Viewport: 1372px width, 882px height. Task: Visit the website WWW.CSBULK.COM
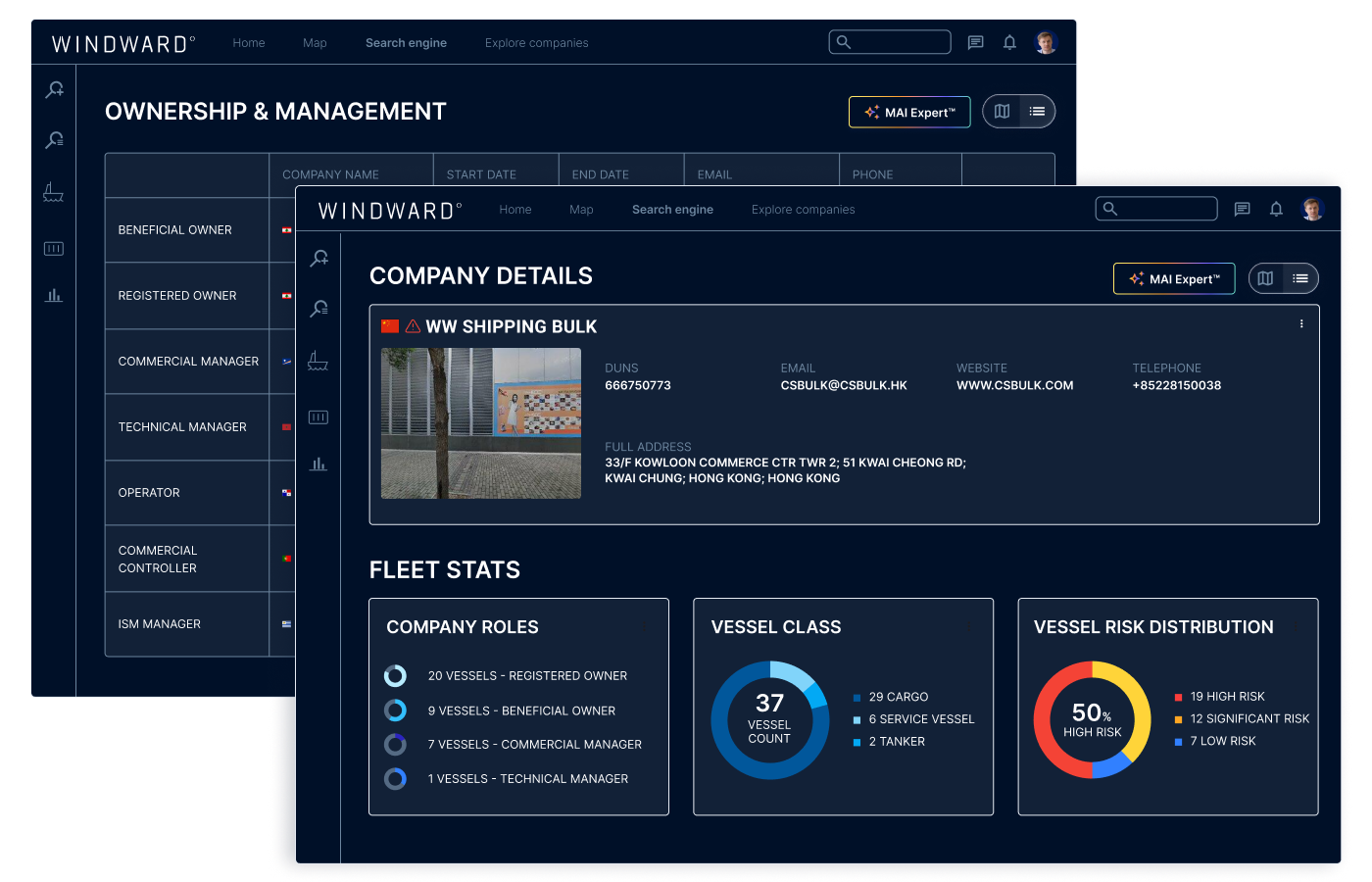[x=1014, y=385]
